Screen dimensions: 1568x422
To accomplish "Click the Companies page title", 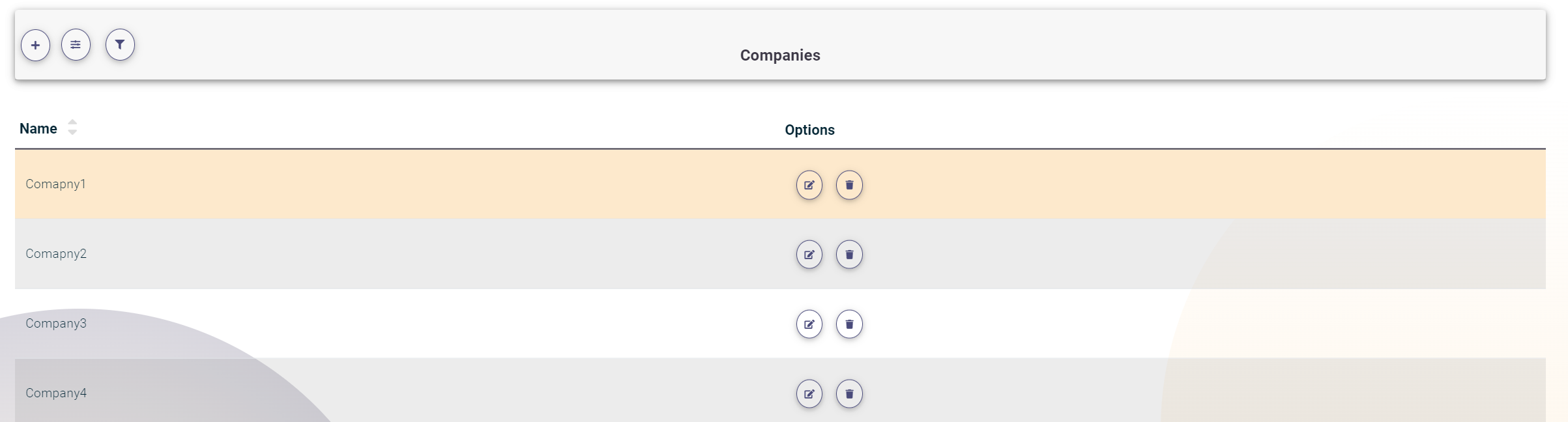I will tap(779, 55).
